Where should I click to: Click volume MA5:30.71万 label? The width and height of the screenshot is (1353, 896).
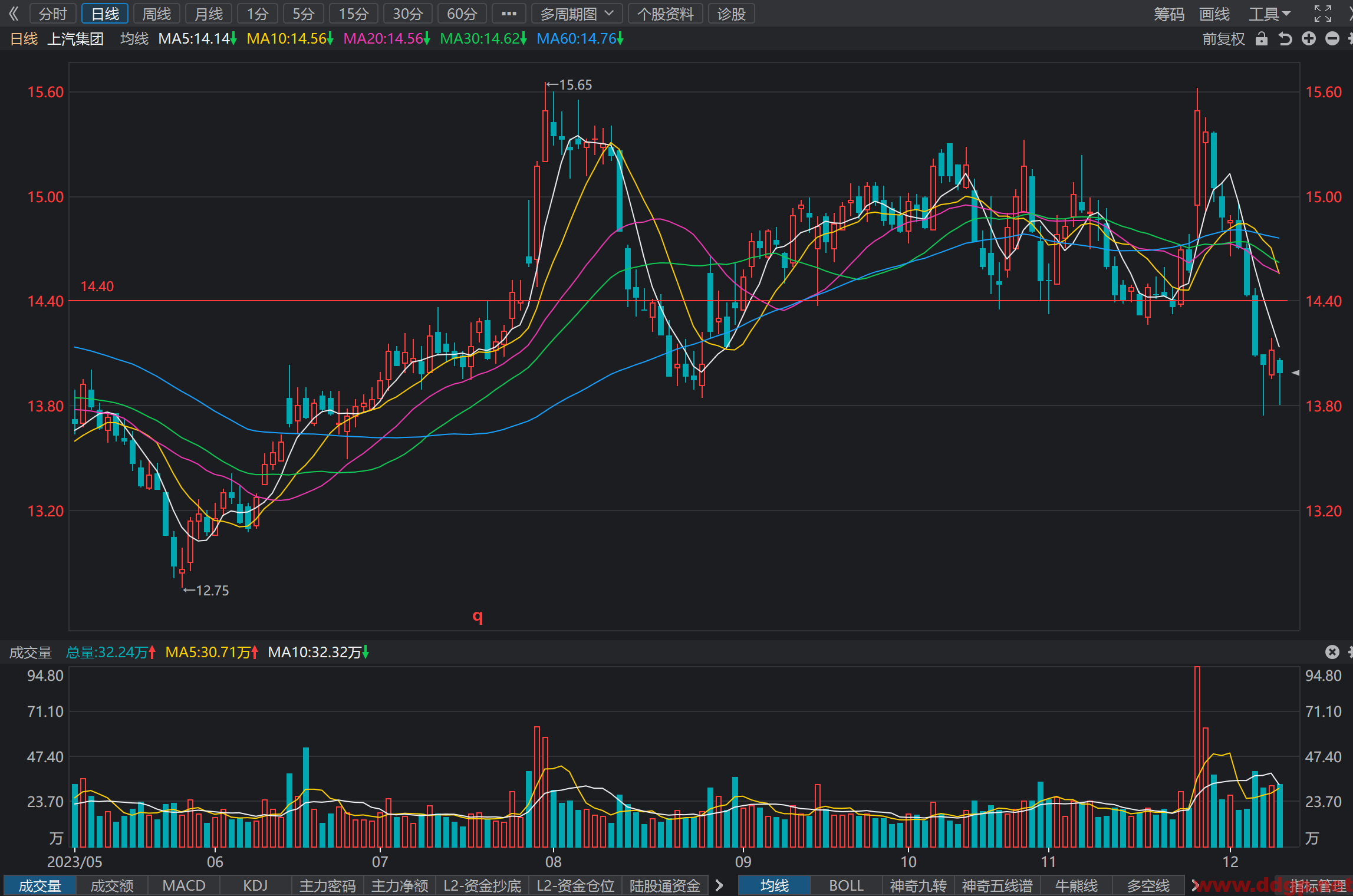pyautogui.click(x=212, y=652)
